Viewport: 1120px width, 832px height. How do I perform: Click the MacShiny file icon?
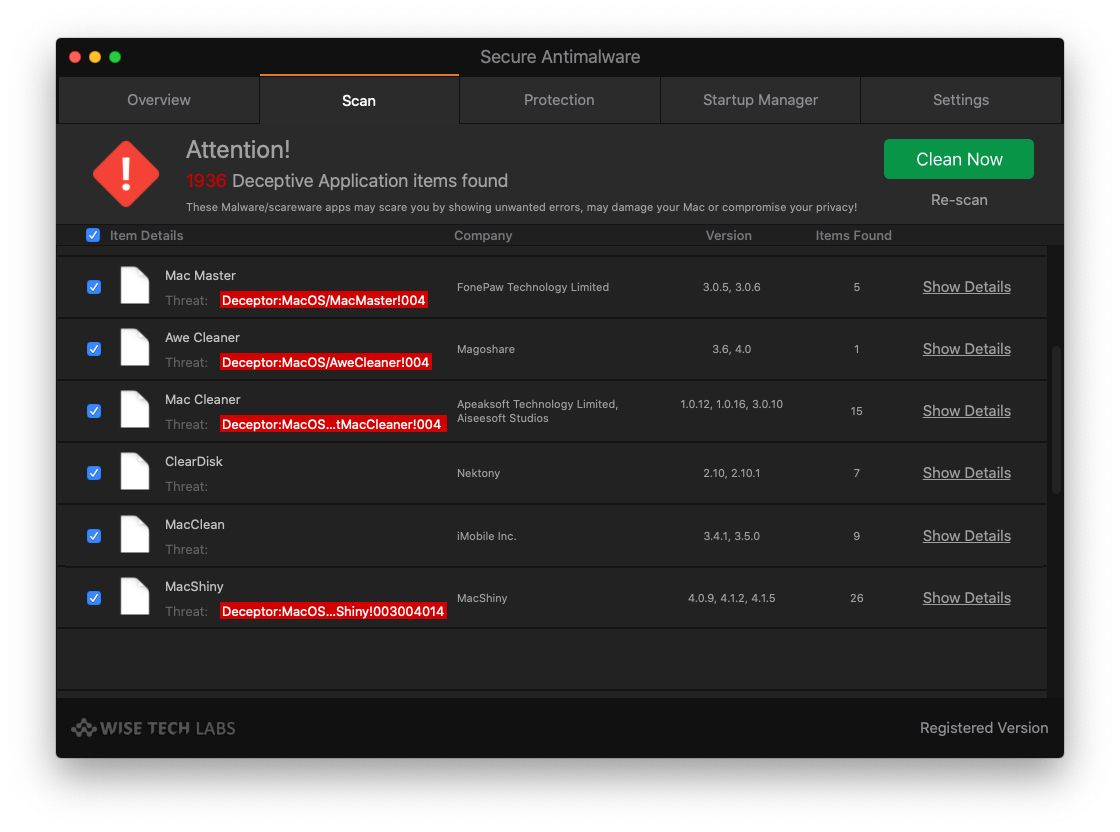(134, 597)
